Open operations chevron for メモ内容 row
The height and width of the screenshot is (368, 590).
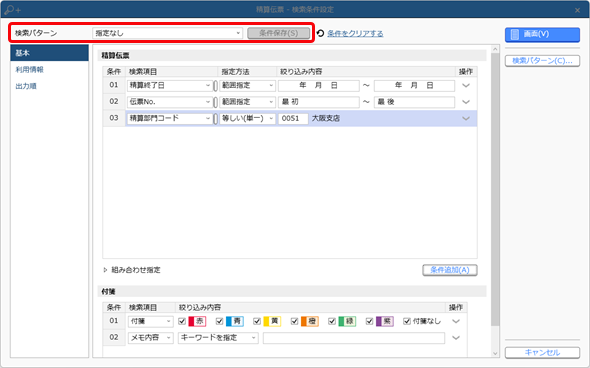(x=456, y=338)
